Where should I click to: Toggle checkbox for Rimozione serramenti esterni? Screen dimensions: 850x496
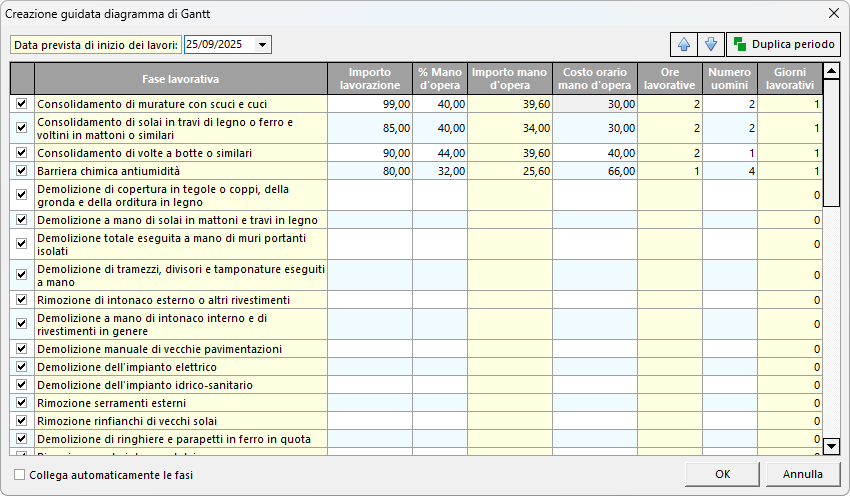click(22, 403)
